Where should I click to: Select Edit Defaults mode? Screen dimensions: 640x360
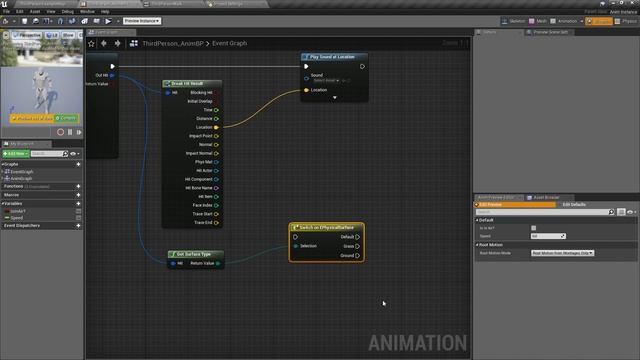tap(574, 204)
